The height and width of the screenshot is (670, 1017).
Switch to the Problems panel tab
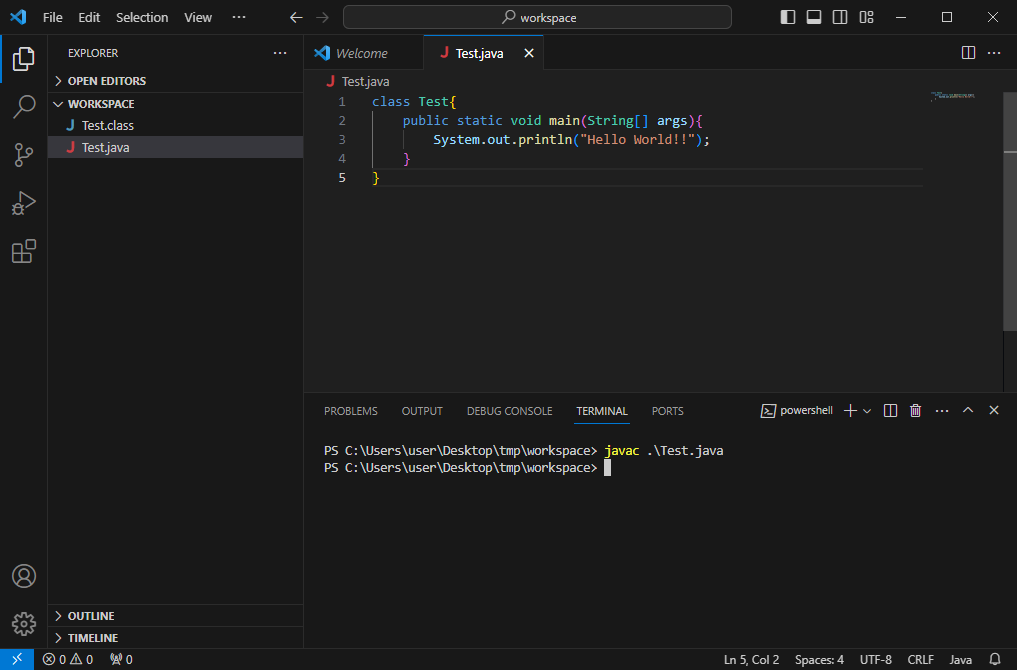pos(351,411)
